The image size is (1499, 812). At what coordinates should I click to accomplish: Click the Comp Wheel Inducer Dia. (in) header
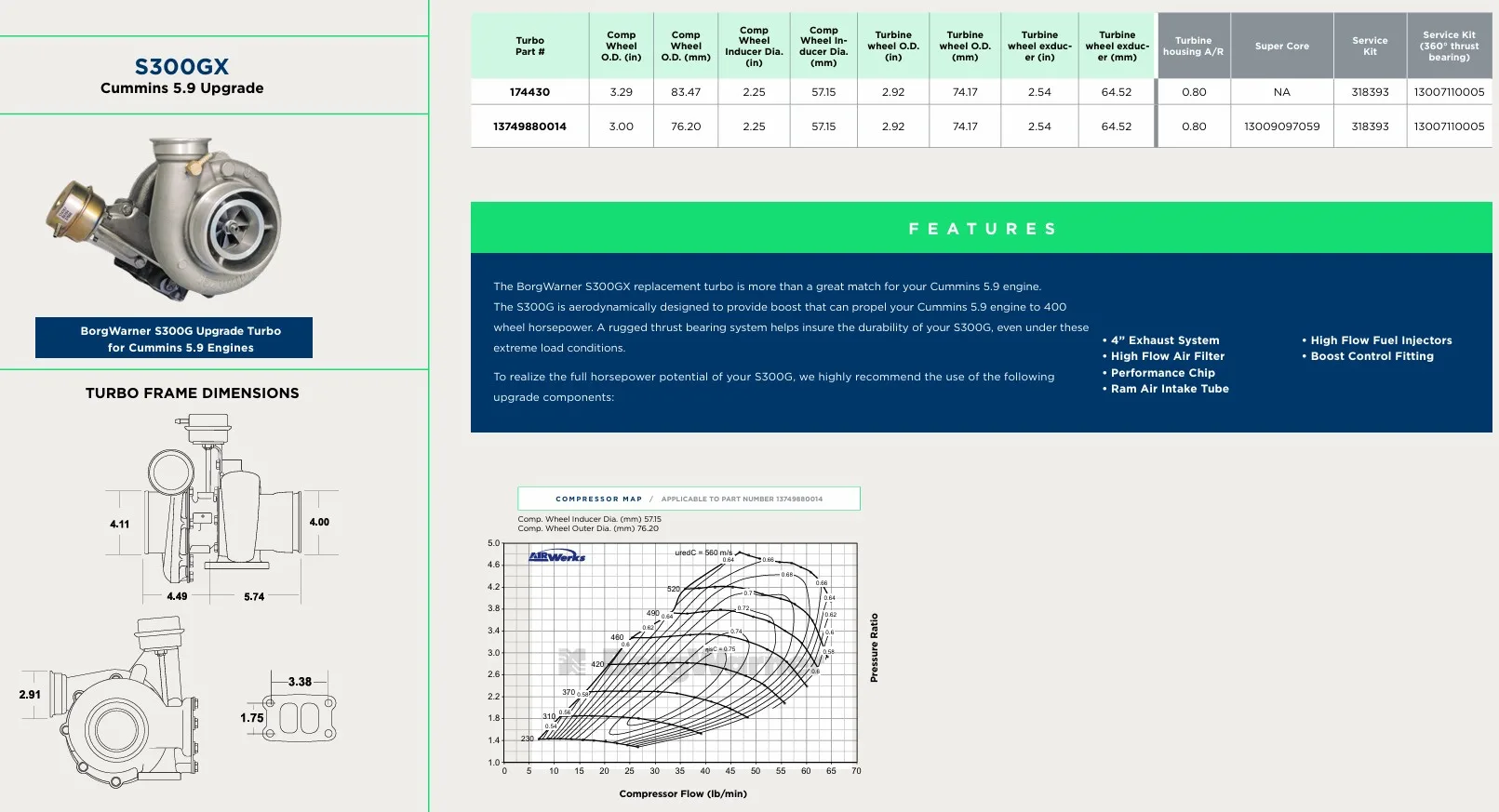coord(754,47)
